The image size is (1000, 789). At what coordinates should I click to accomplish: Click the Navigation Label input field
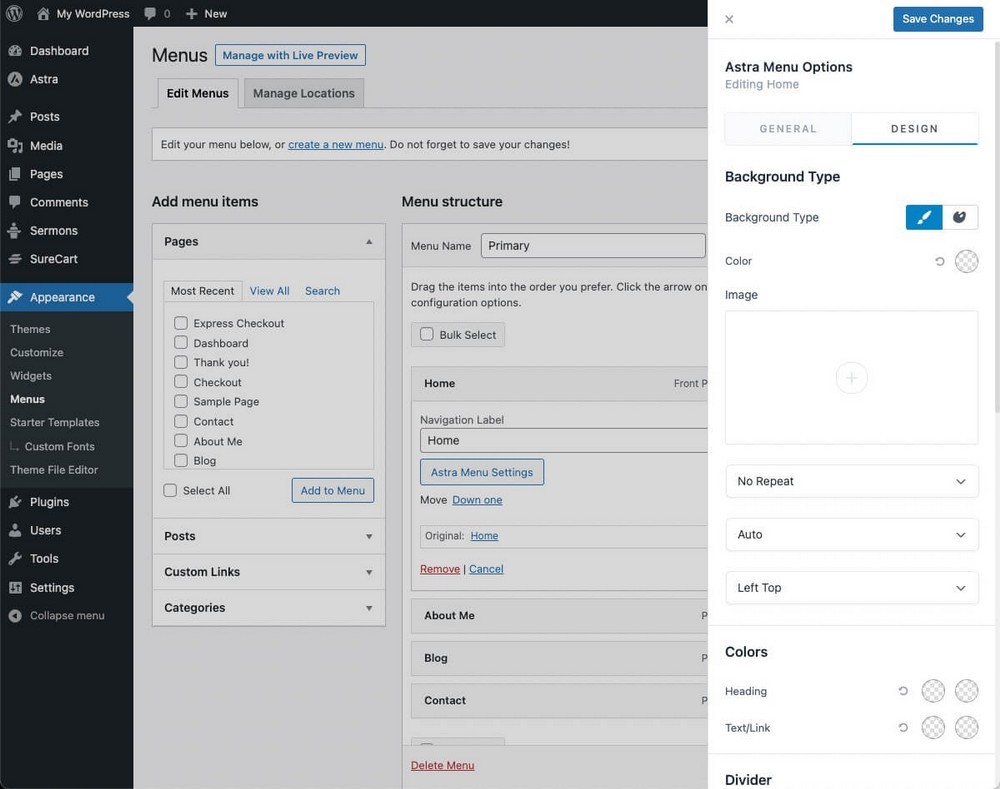(x=564, y=441)
